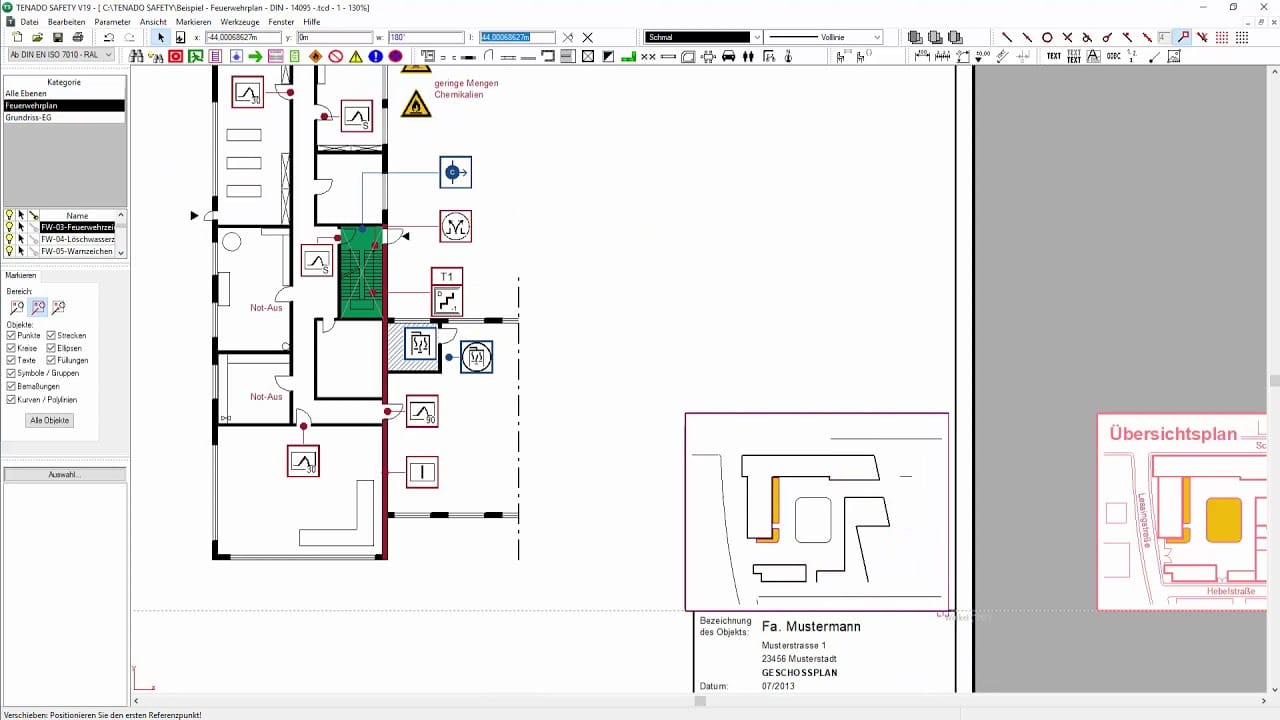This screenshot has height=720, width=1280.
Task: Click the x coordinate input field
Action: (243, 37)
